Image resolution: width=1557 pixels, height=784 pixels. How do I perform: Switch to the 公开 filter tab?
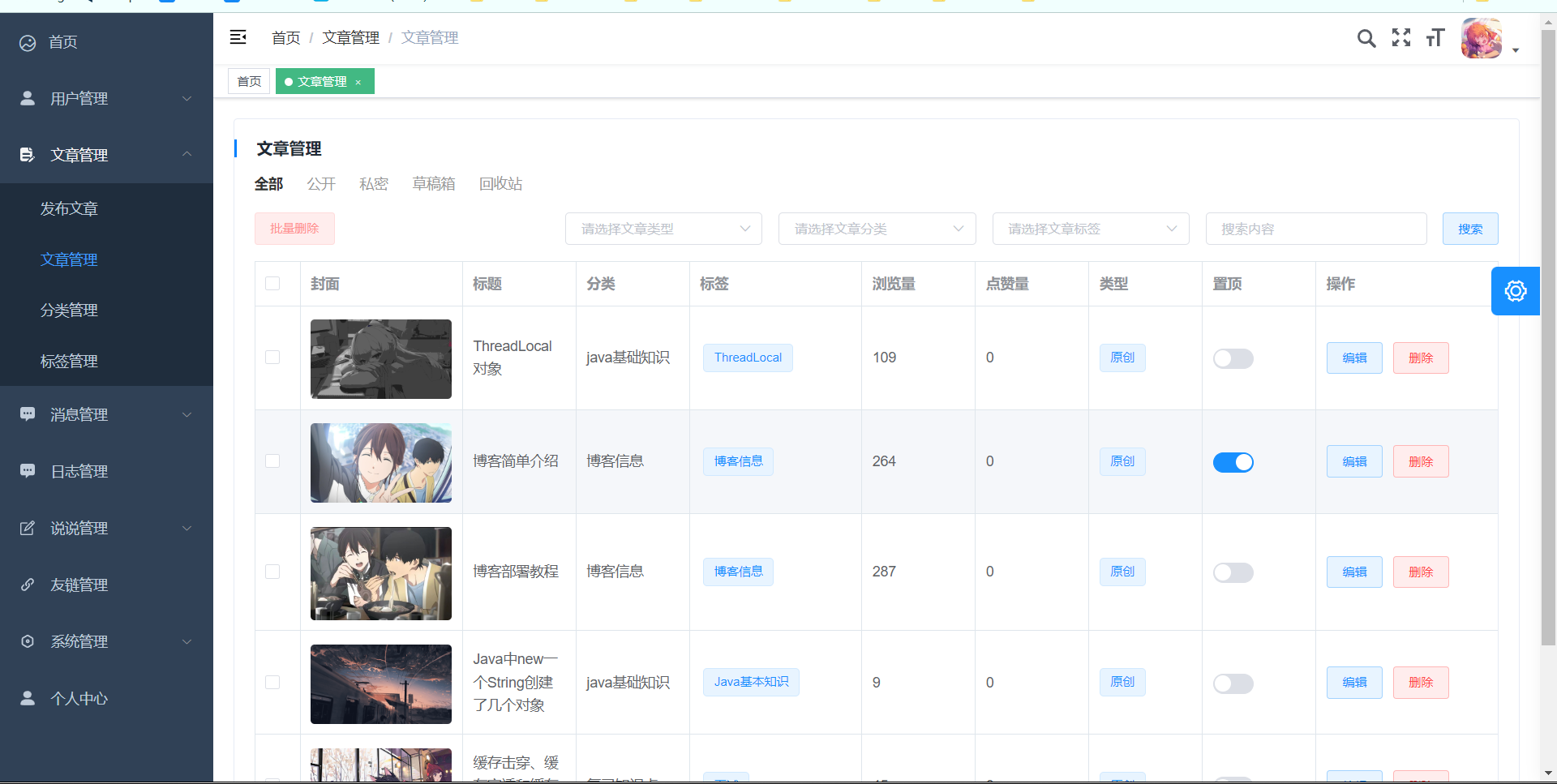coord(321,184)
